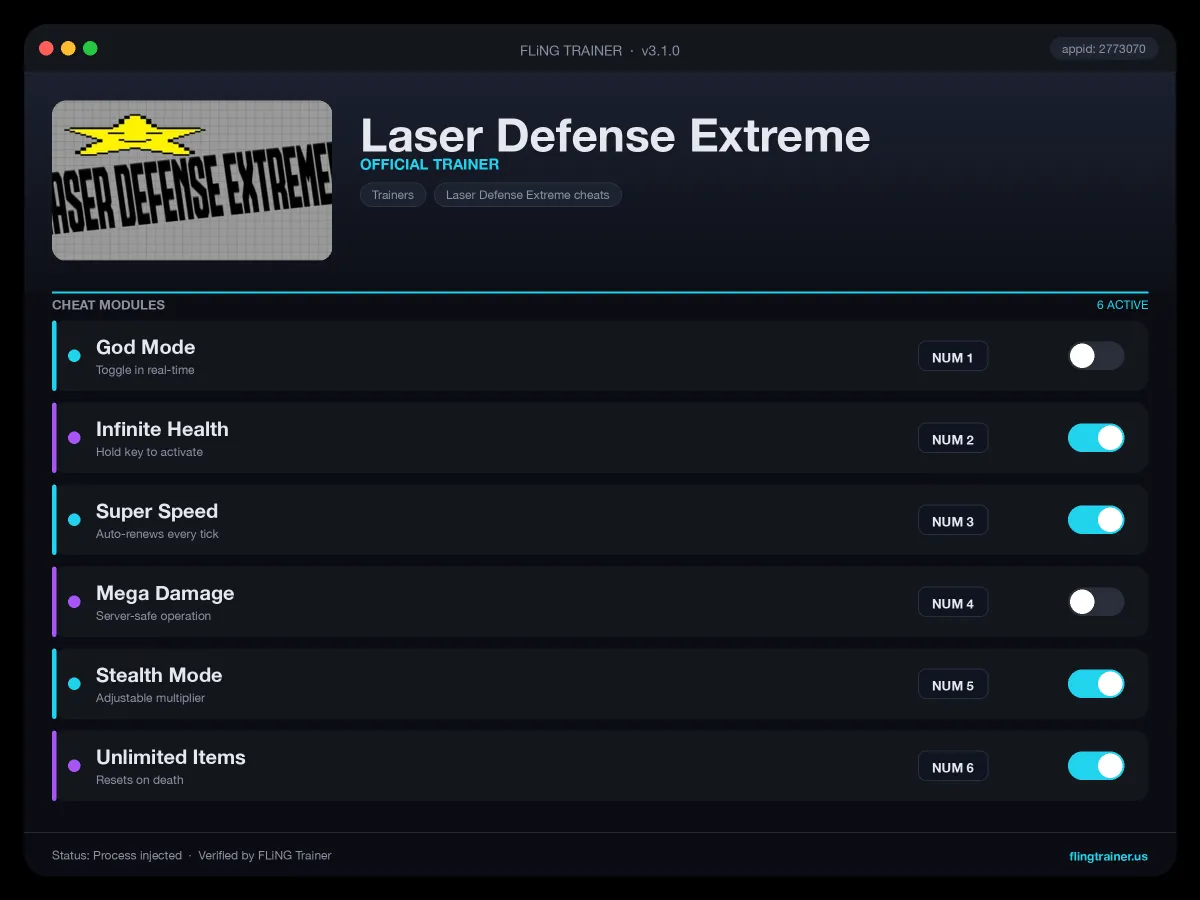The height and width of the screenshot is (900, 1200).
Task: Click the God Mode title
Action: [x=145, y=347]
